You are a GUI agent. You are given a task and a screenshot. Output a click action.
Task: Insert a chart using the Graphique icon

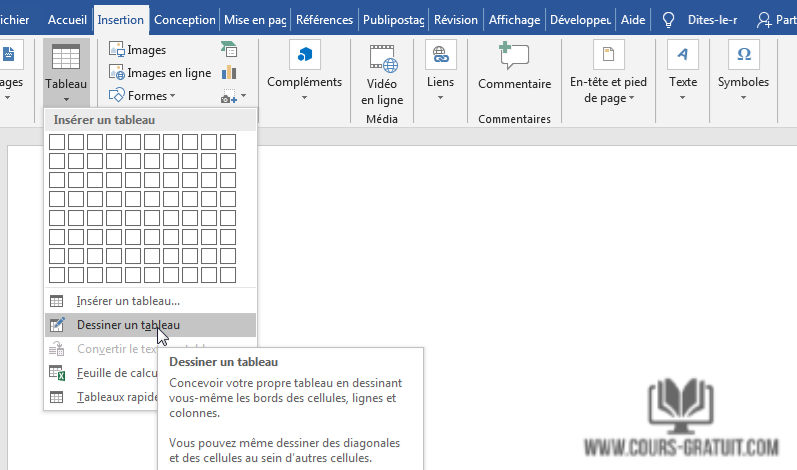(x=229, y=73)
